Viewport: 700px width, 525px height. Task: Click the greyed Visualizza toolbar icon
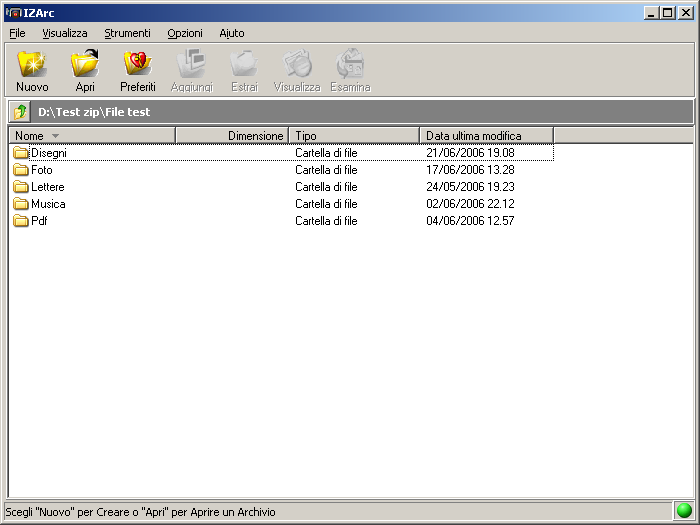coord(297,63)
